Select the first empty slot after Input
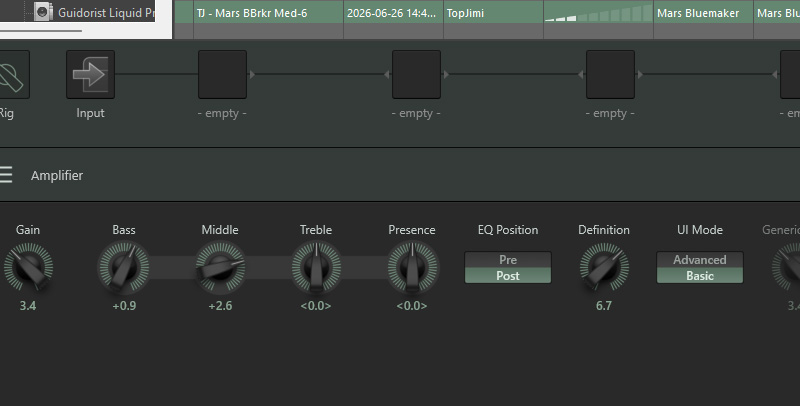800x406 pixels. [222, 74]
